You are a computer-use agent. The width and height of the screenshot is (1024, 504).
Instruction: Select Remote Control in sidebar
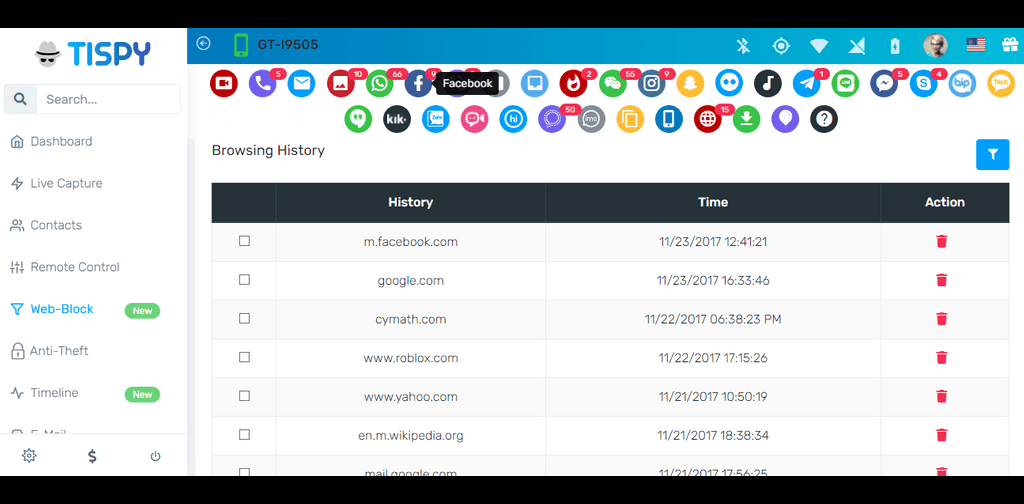coord(65,267)
